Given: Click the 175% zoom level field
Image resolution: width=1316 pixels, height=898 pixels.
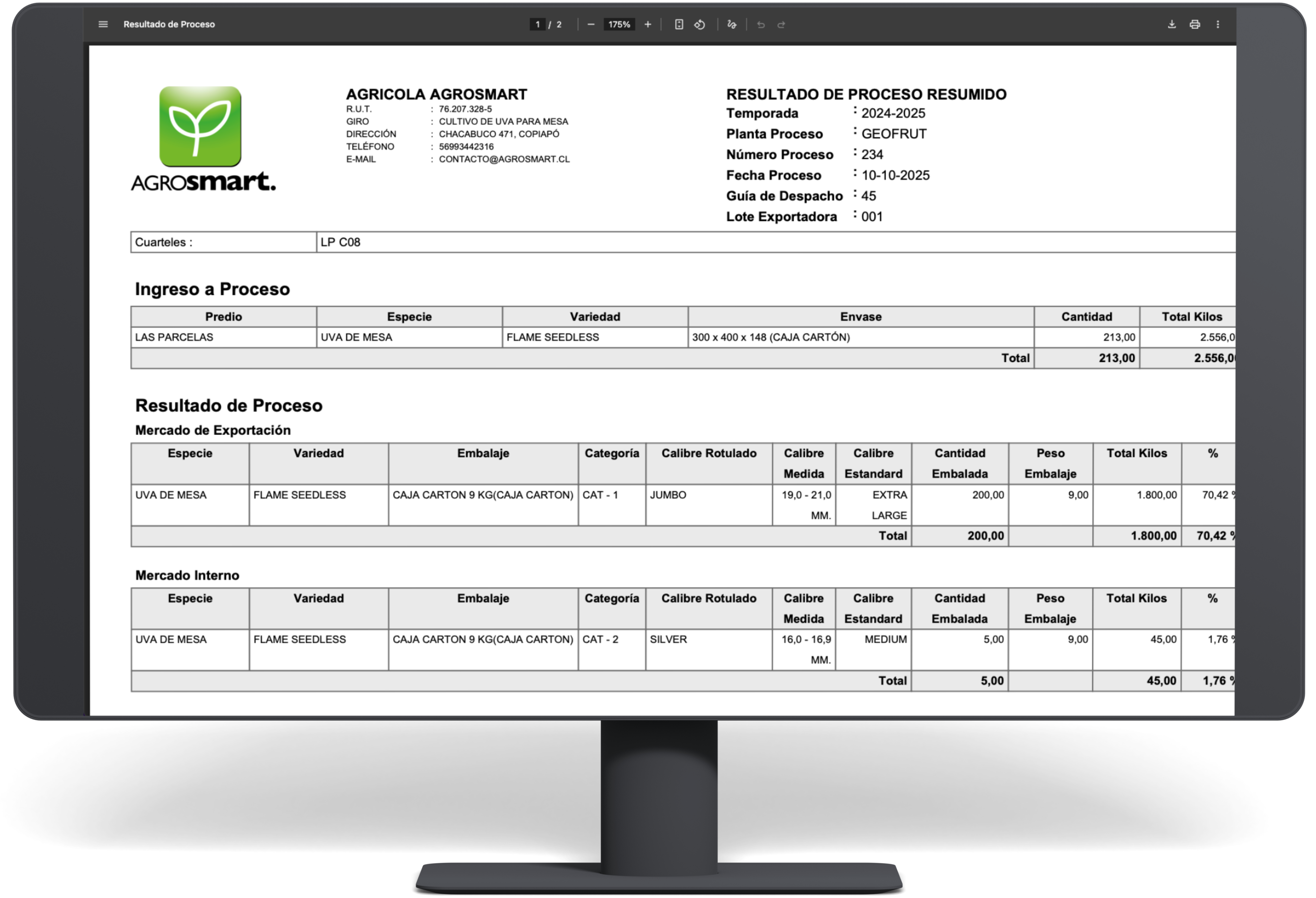Looking at the screenshot, I should [x=619, y=24].
